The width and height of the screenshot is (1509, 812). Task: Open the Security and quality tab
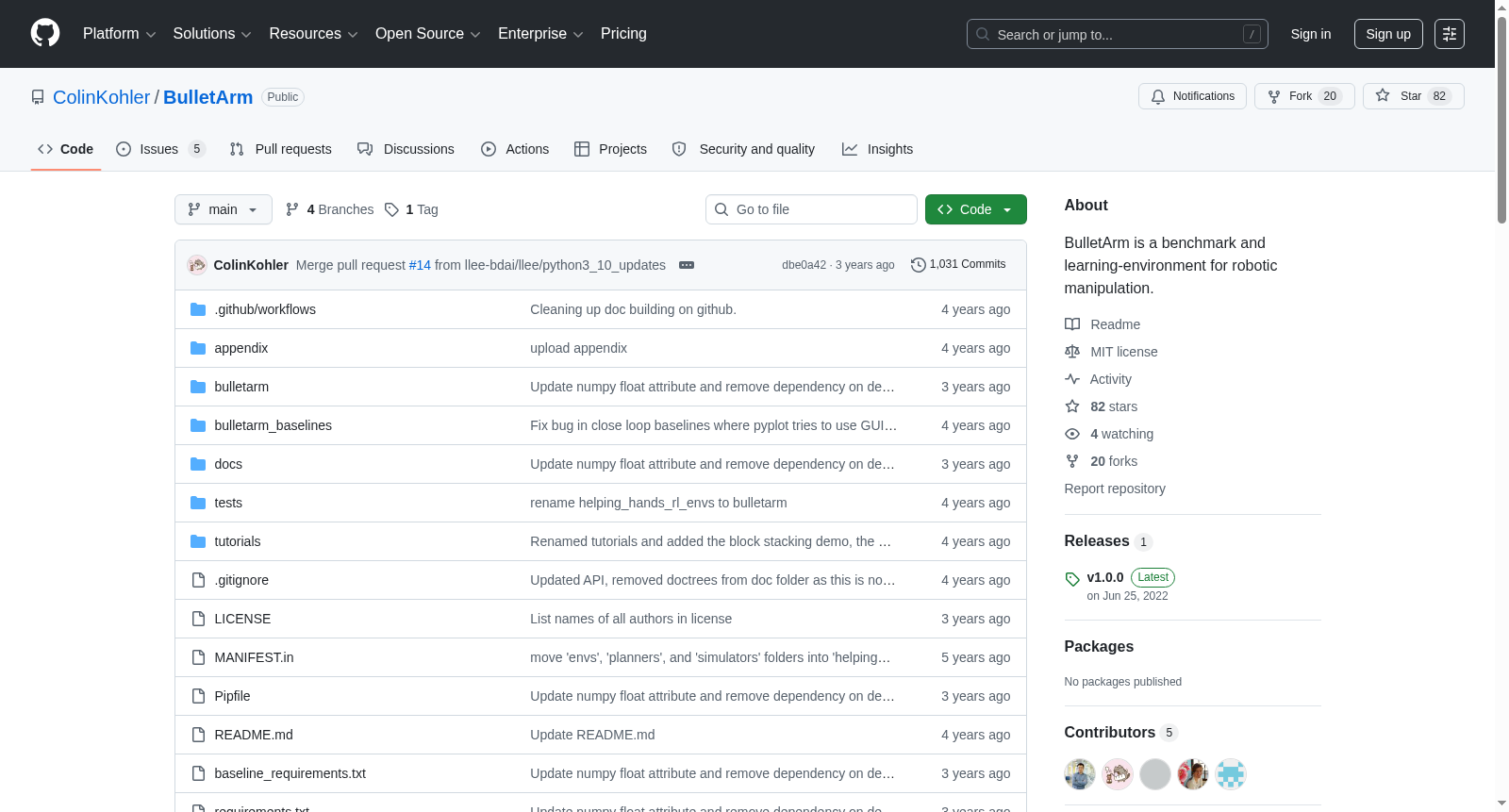743,149
